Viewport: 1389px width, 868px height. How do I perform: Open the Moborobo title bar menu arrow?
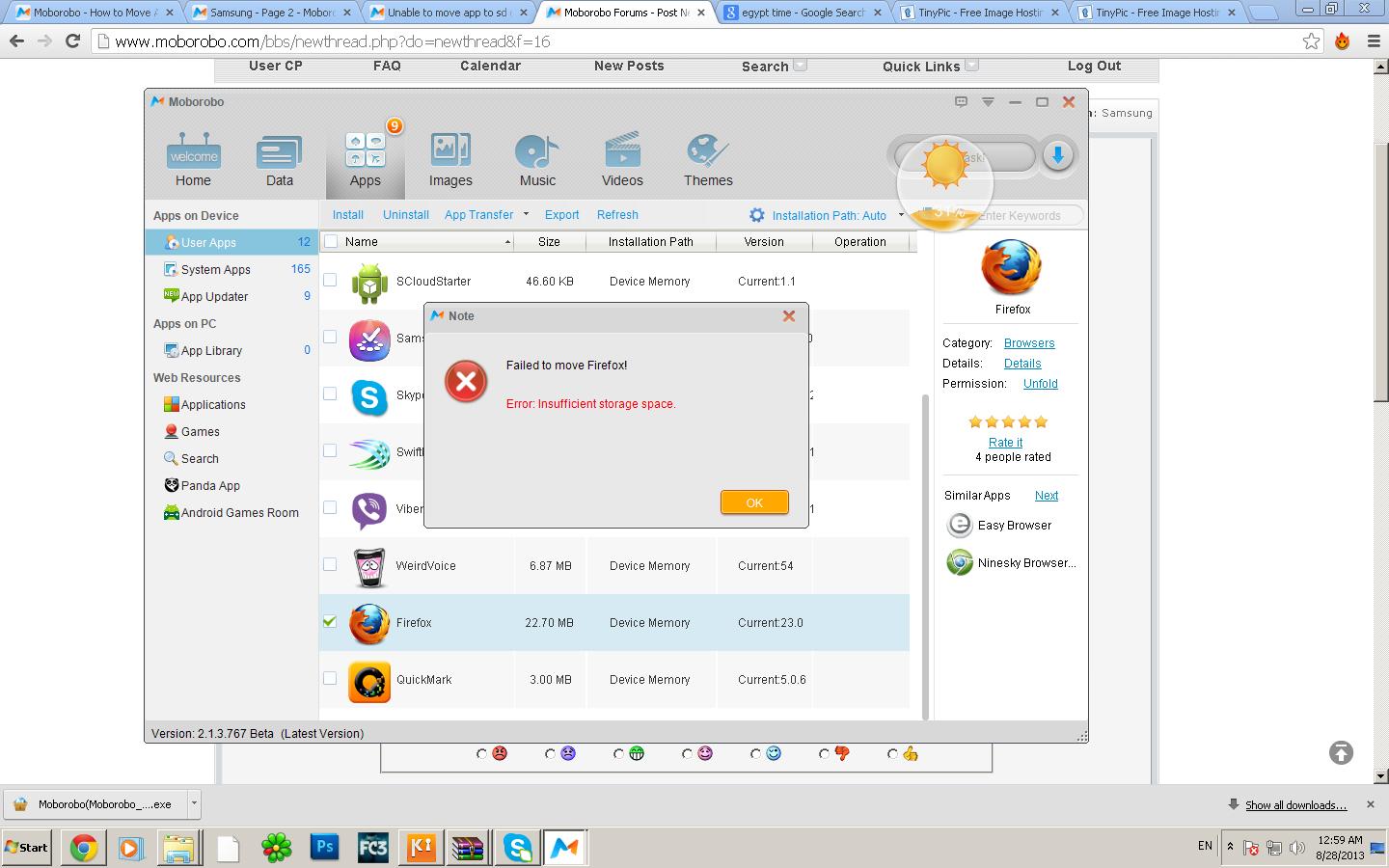988,101
